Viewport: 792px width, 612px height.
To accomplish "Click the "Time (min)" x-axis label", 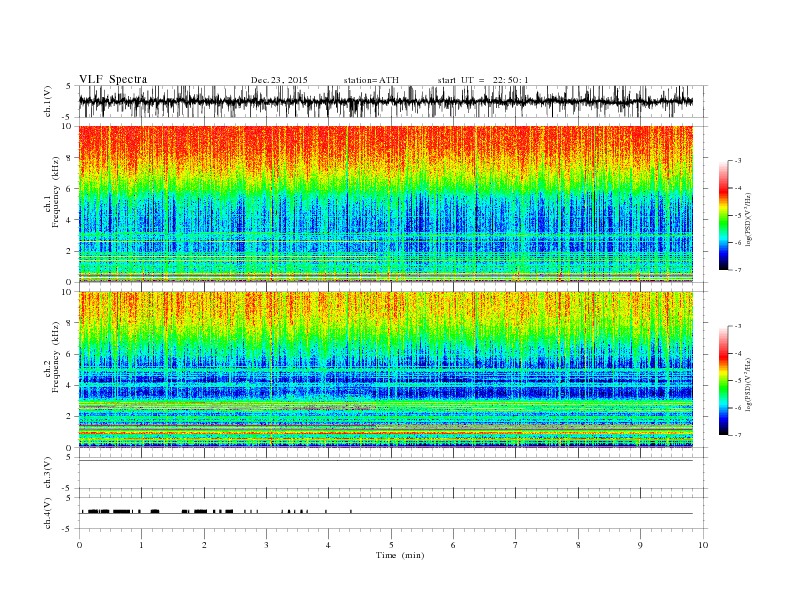I will pos(400,555).
